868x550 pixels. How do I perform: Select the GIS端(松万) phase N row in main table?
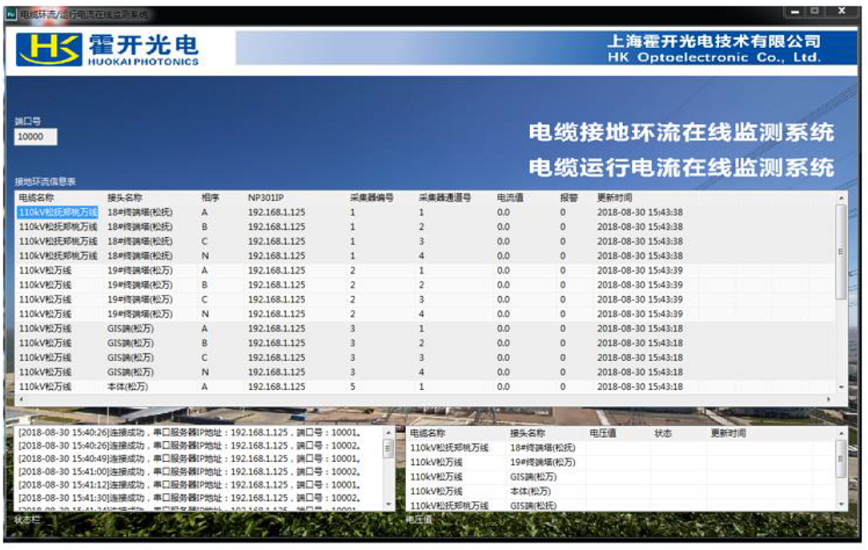(x=425, y=372)
